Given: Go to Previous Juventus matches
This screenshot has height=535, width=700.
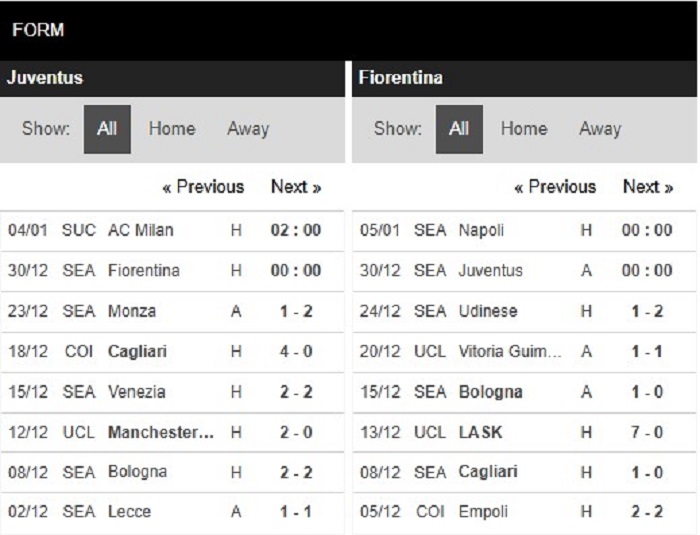Looking at the screenshot, I should (204, 187).
